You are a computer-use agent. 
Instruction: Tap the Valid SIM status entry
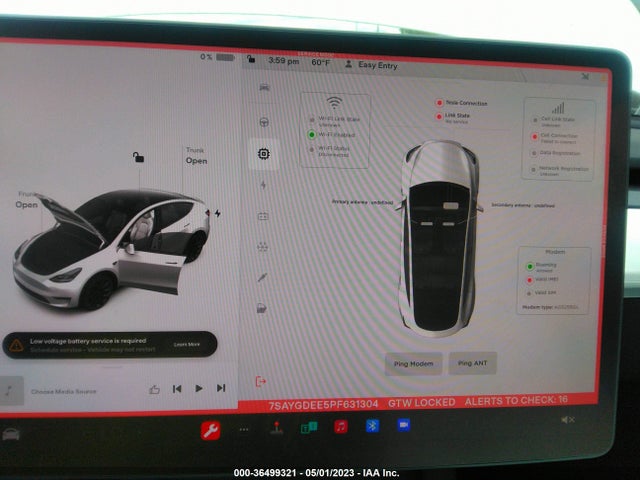point(541,293)
